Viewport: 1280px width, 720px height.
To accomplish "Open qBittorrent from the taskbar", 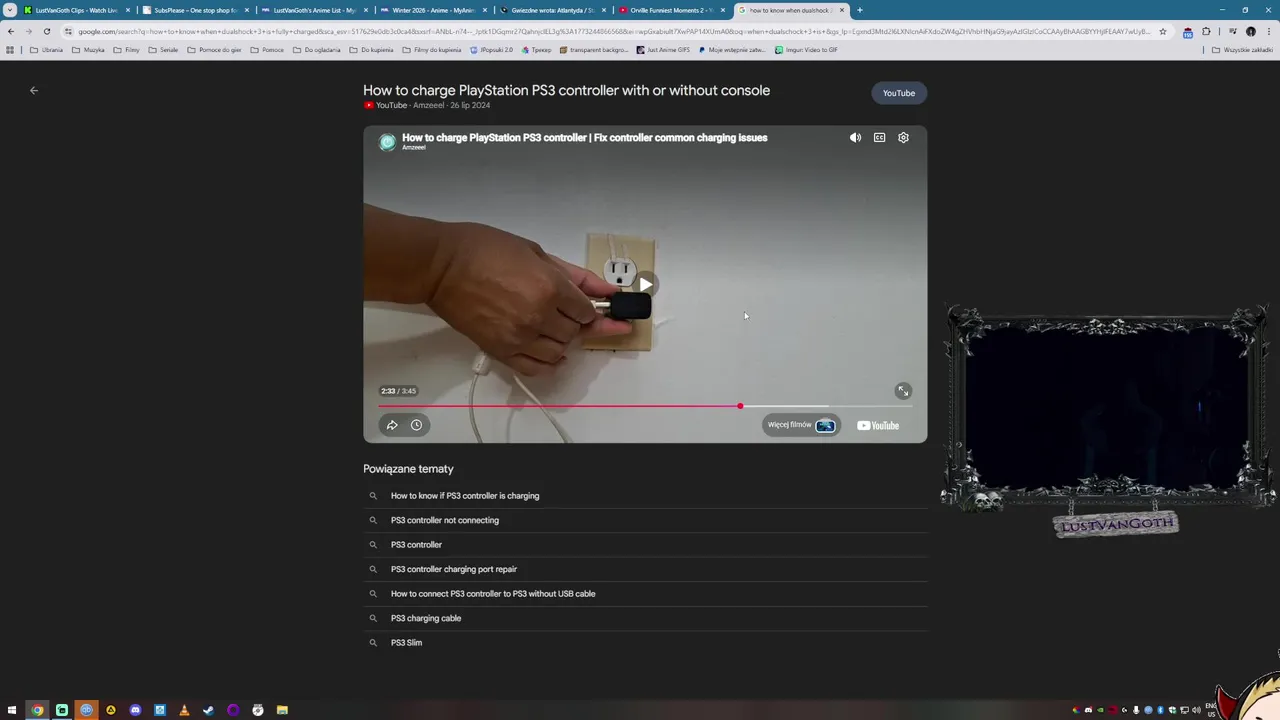I will (86, 710).
